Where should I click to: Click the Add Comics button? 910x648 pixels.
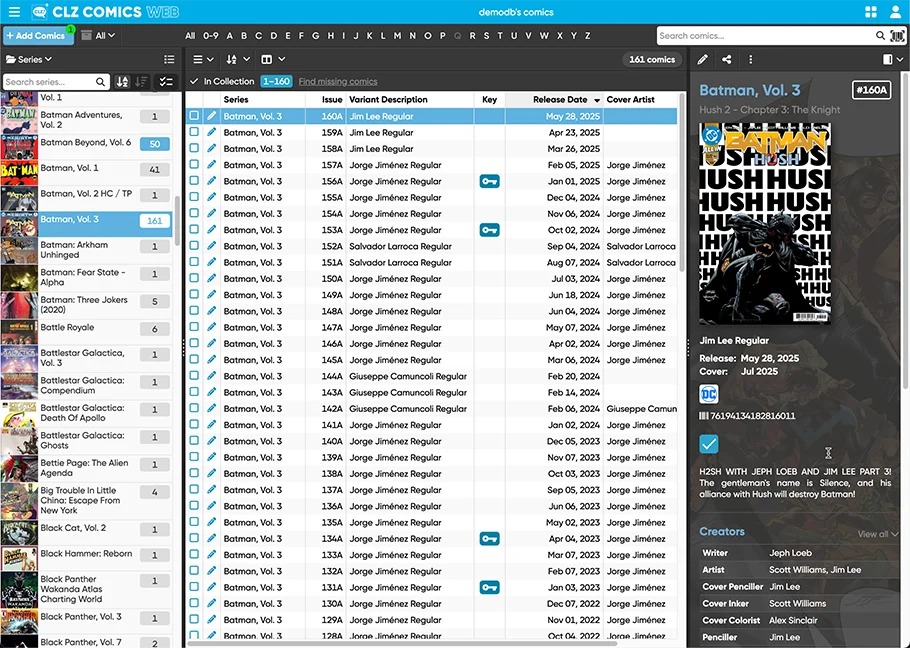click(38, 35)
